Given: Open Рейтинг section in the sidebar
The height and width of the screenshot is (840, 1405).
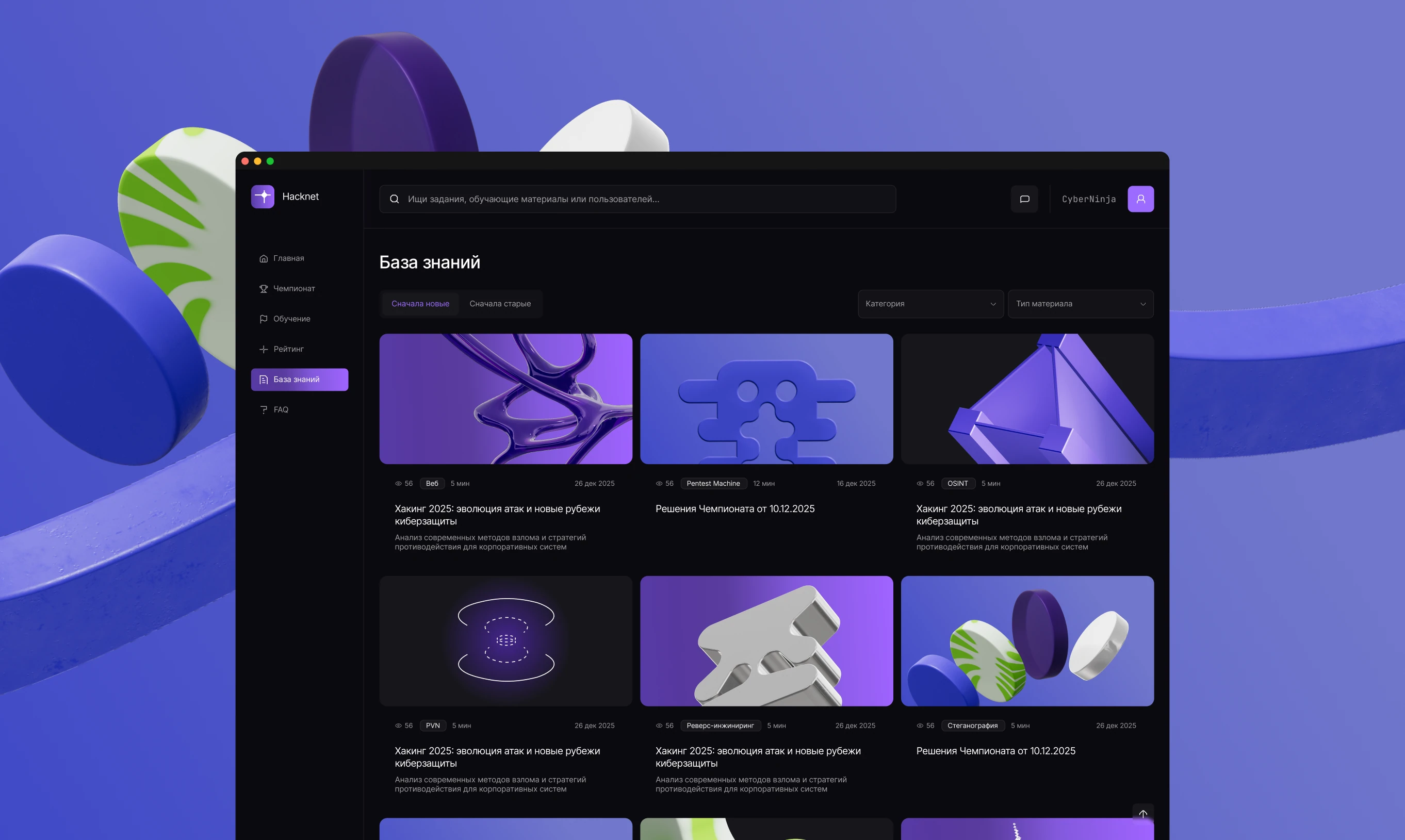Looking at the screenshot, I should click(300, 349).
